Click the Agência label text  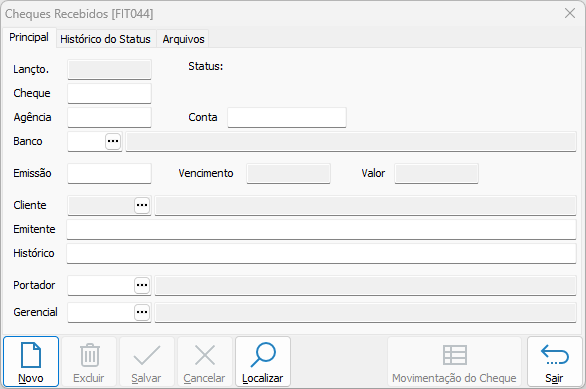coord(33,117)
